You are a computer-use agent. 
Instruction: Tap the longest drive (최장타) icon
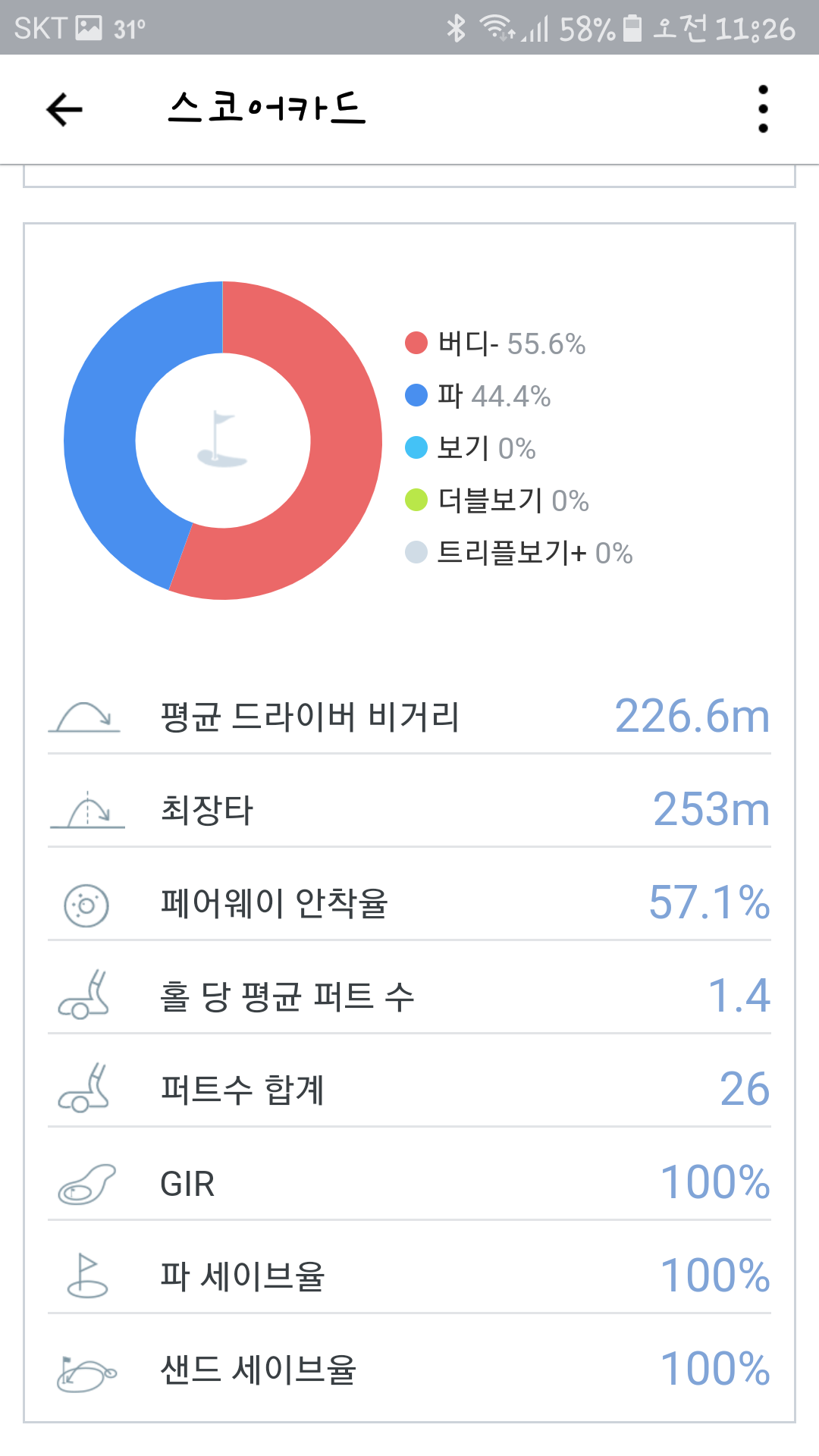coord(87,810)
